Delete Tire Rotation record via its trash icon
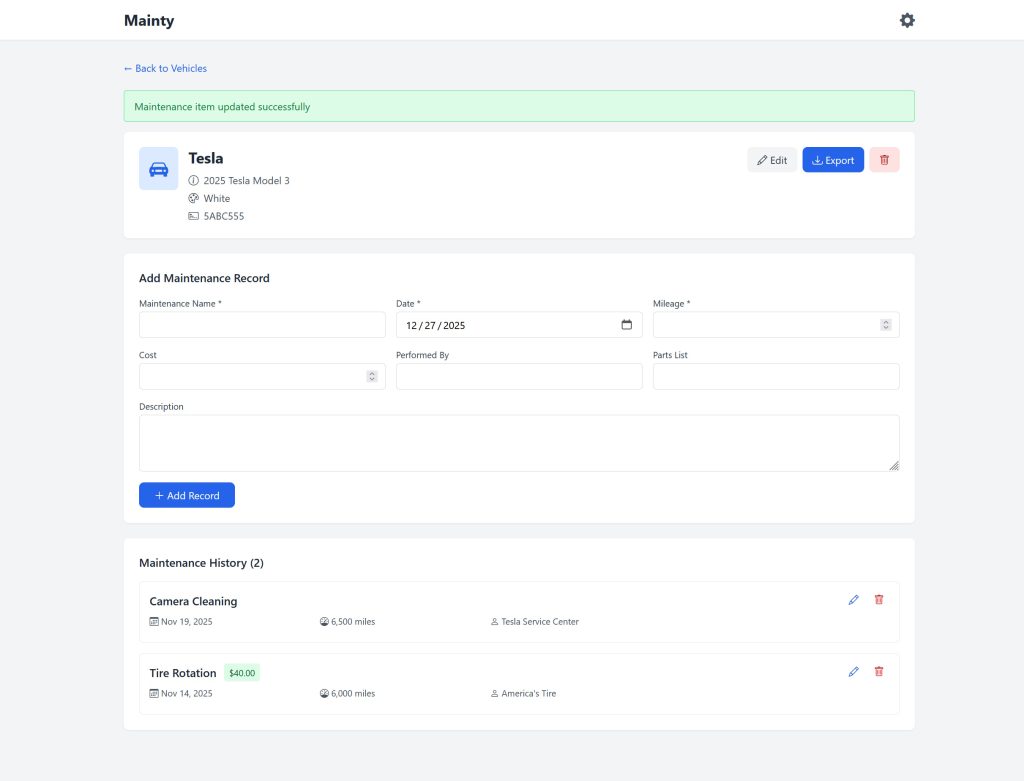Screen dimensions: 1024x781 point(878,671)
